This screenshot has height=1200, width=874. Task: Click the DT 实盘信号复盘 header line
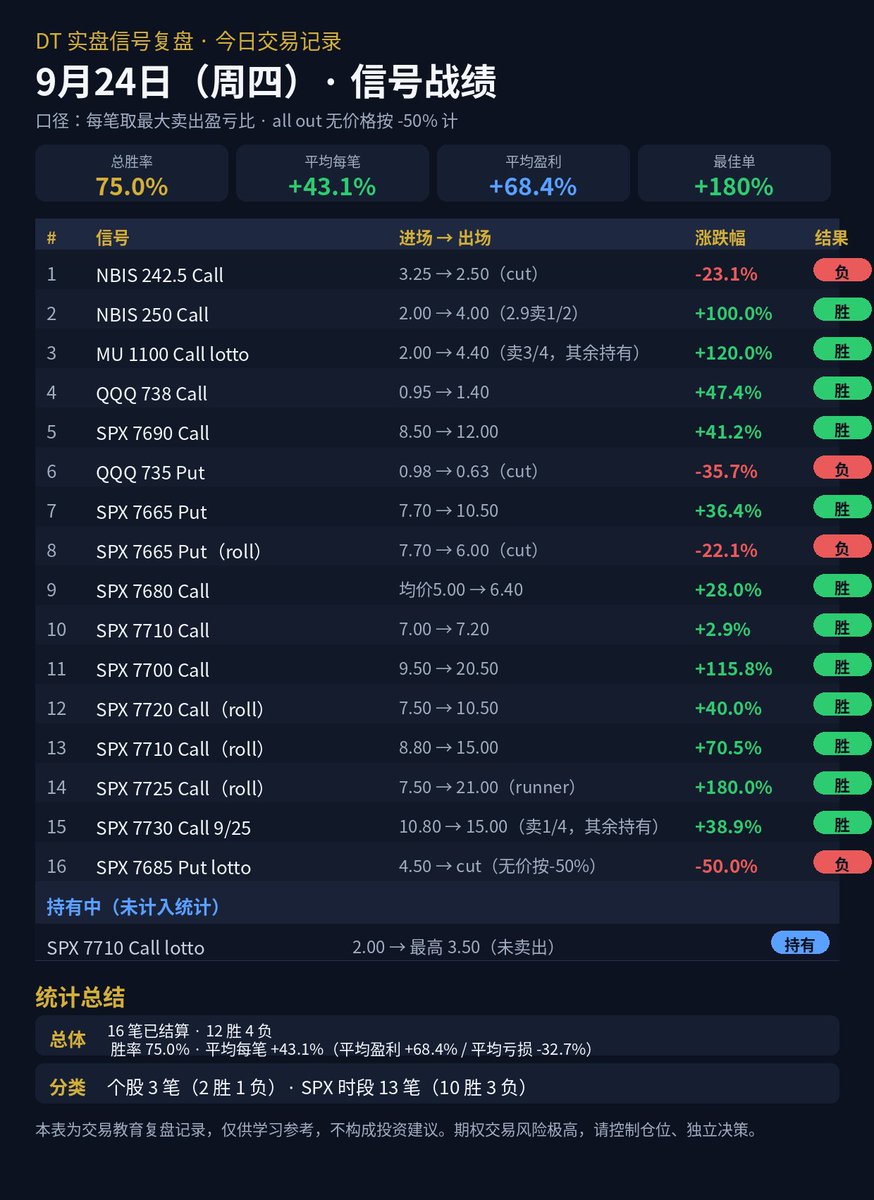point(189,41)
